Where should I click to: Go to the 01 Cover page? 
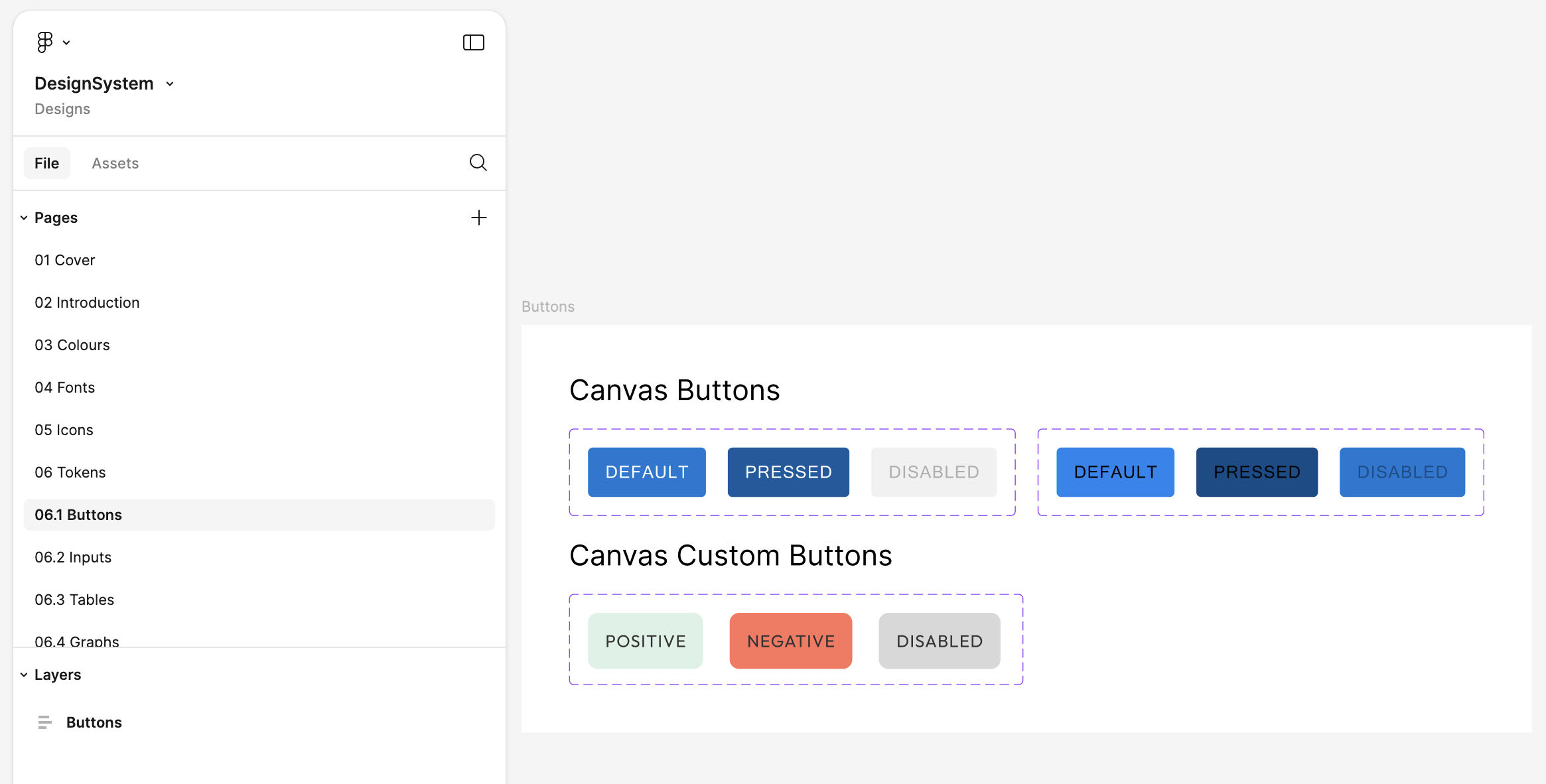point(65,260)
